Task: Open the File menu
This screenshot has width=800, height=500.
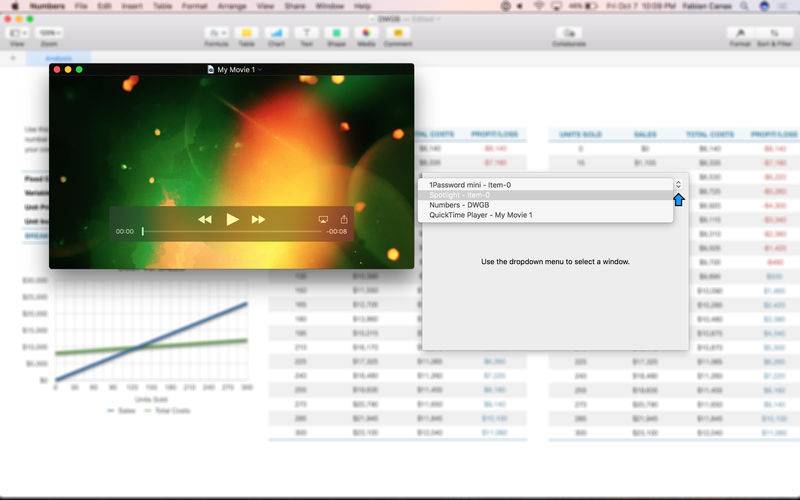Action: point(81,6)
